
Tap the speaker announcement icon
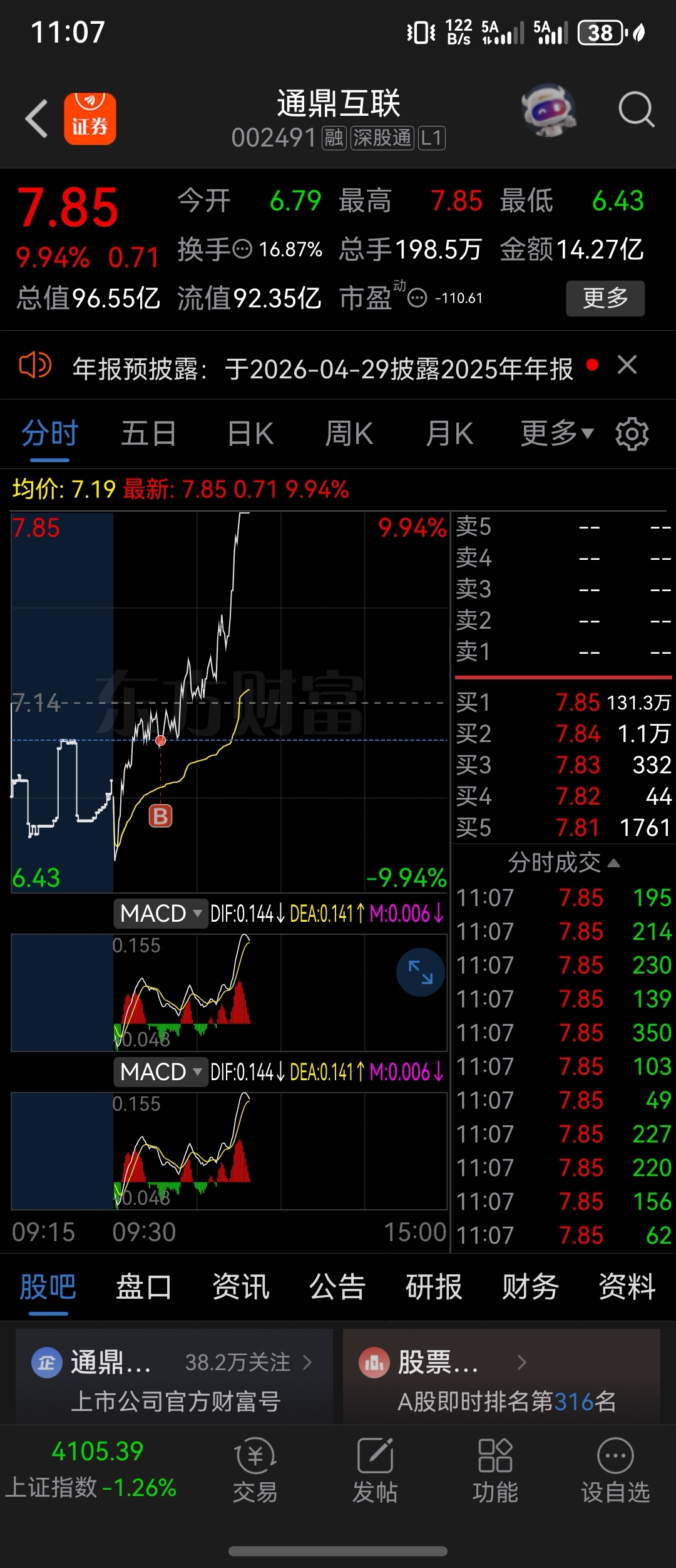point(35,365)
